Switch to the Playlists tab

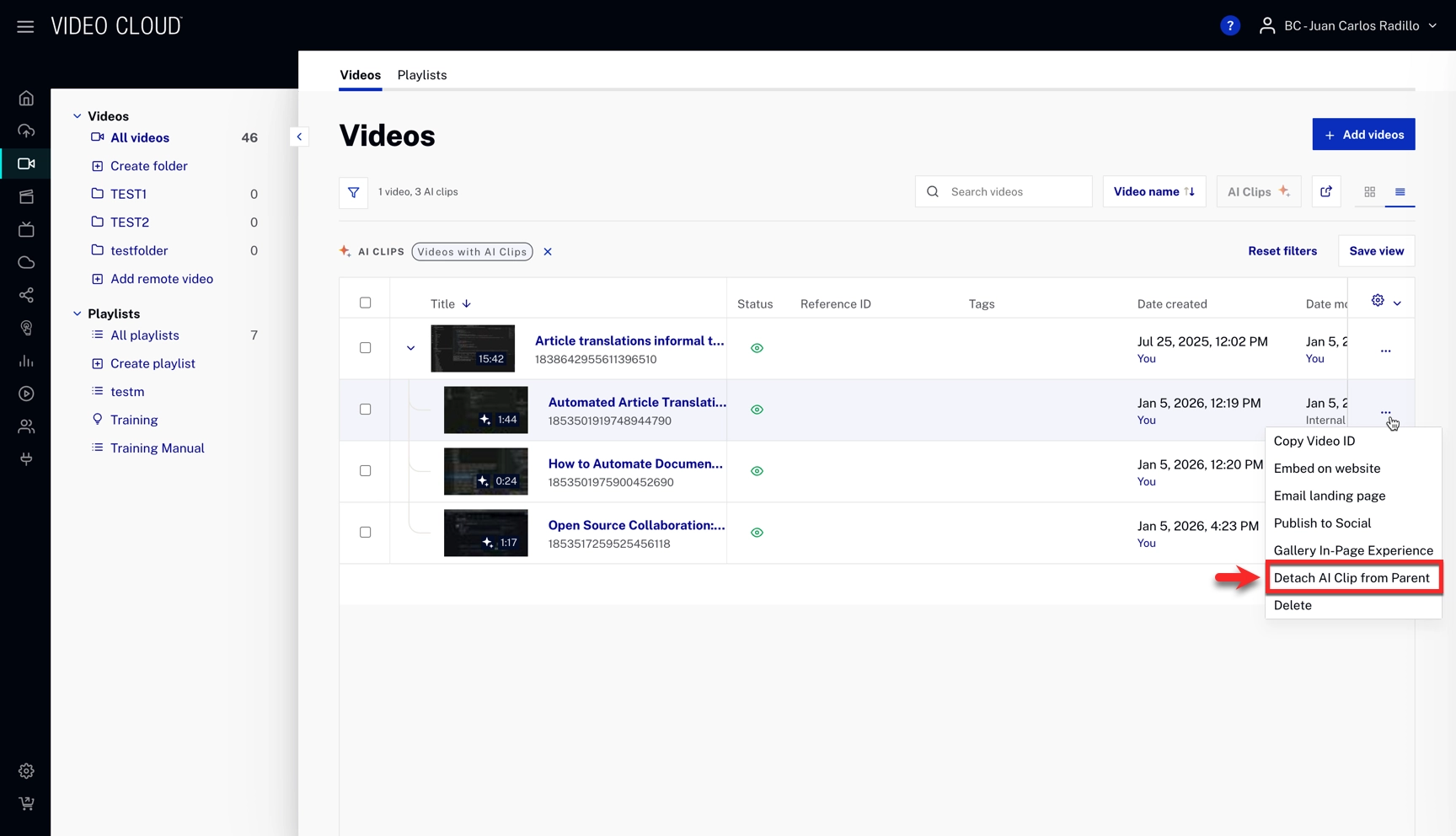(422, 75)
